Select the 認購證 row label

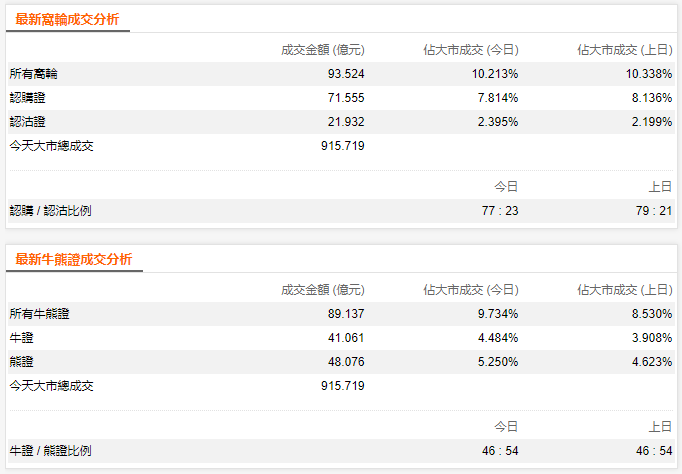[x=28, y=98]
